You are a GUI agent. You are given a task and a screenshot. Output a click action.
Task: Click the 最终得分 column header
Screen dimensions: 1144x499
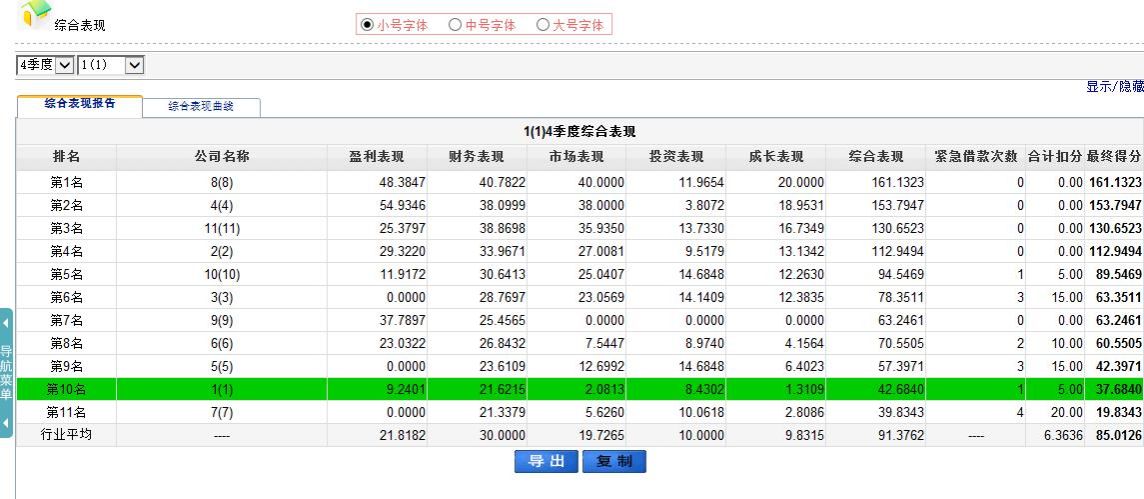(x=1114, y=156)
